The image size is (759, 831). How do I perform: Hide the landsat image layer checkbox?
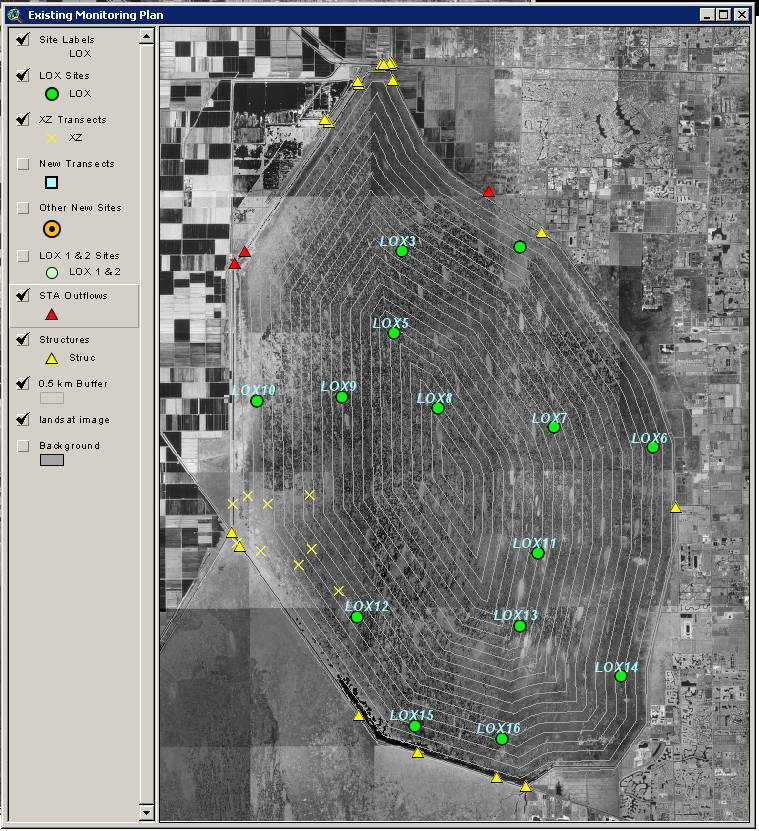coord(23,420)
